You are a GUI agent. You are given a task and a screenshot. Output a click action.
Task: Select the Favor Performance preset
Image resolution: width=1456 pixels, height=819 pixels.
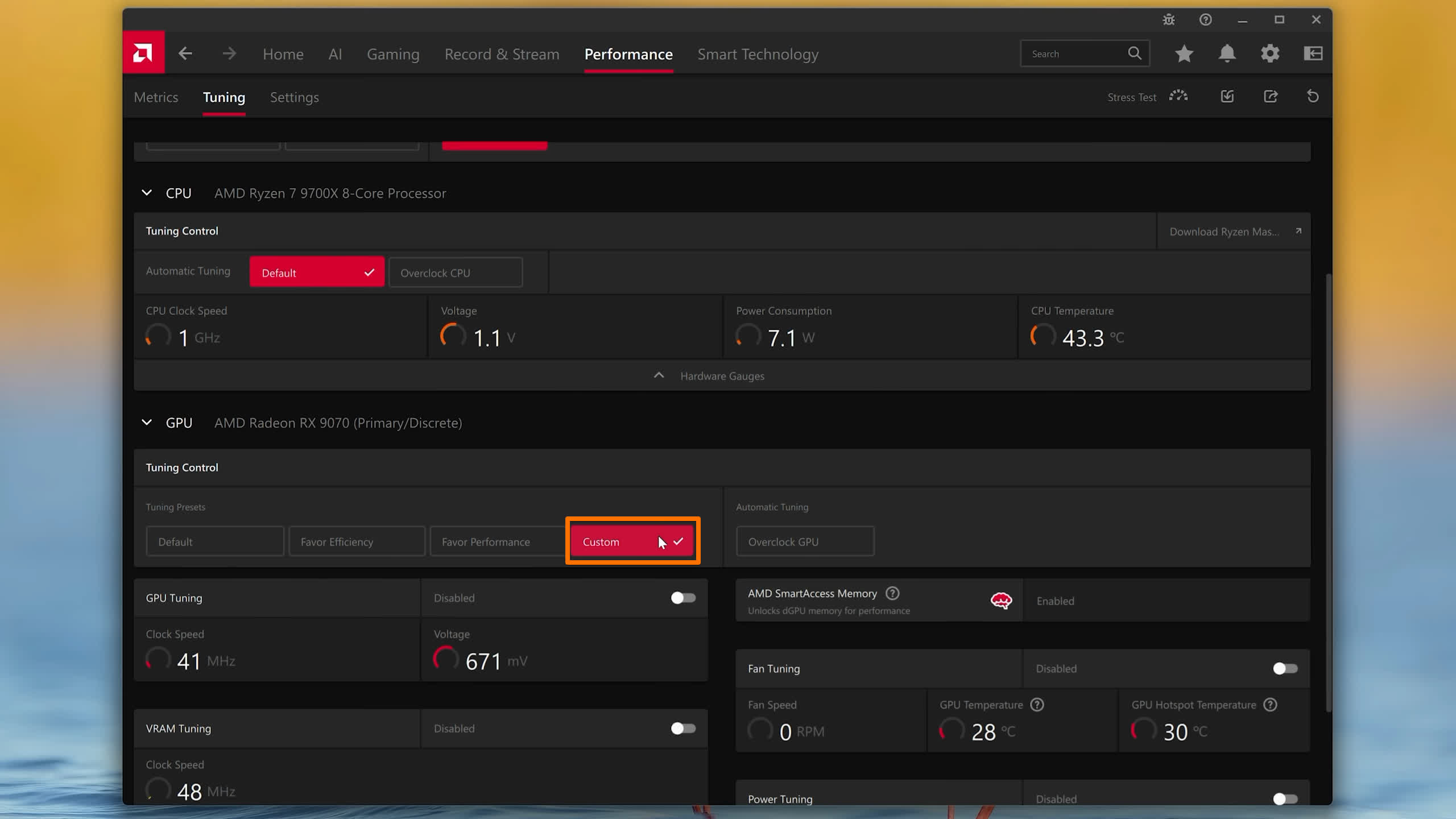pyautogui.click(x=498, y=541)
